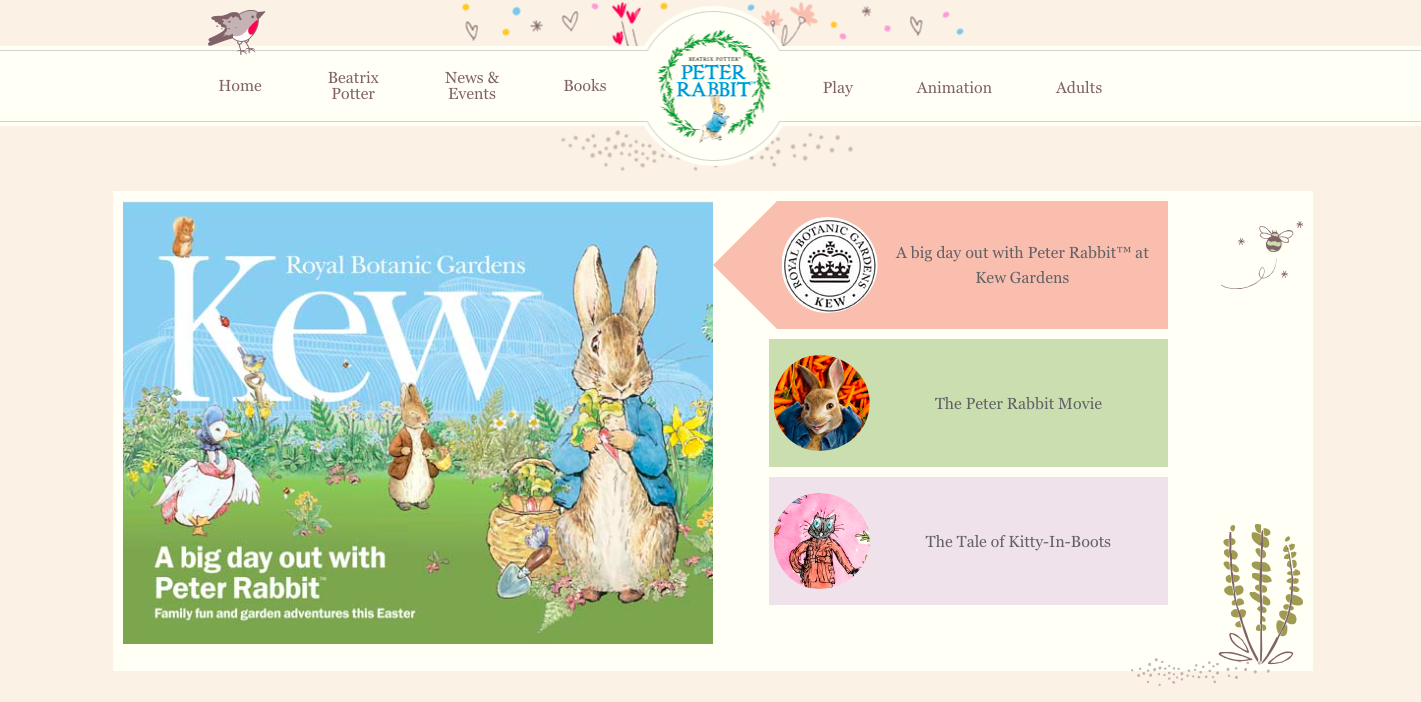Viewport: 1421px width, 702px height.
Task: Open the Play section
Action: [x=838, y=88]
